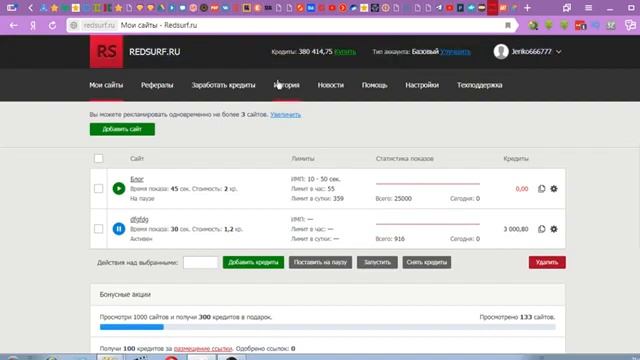Click the rightmost browser extension icon
The height and width of the screenshot is (360, 640).
coord(630,25)
